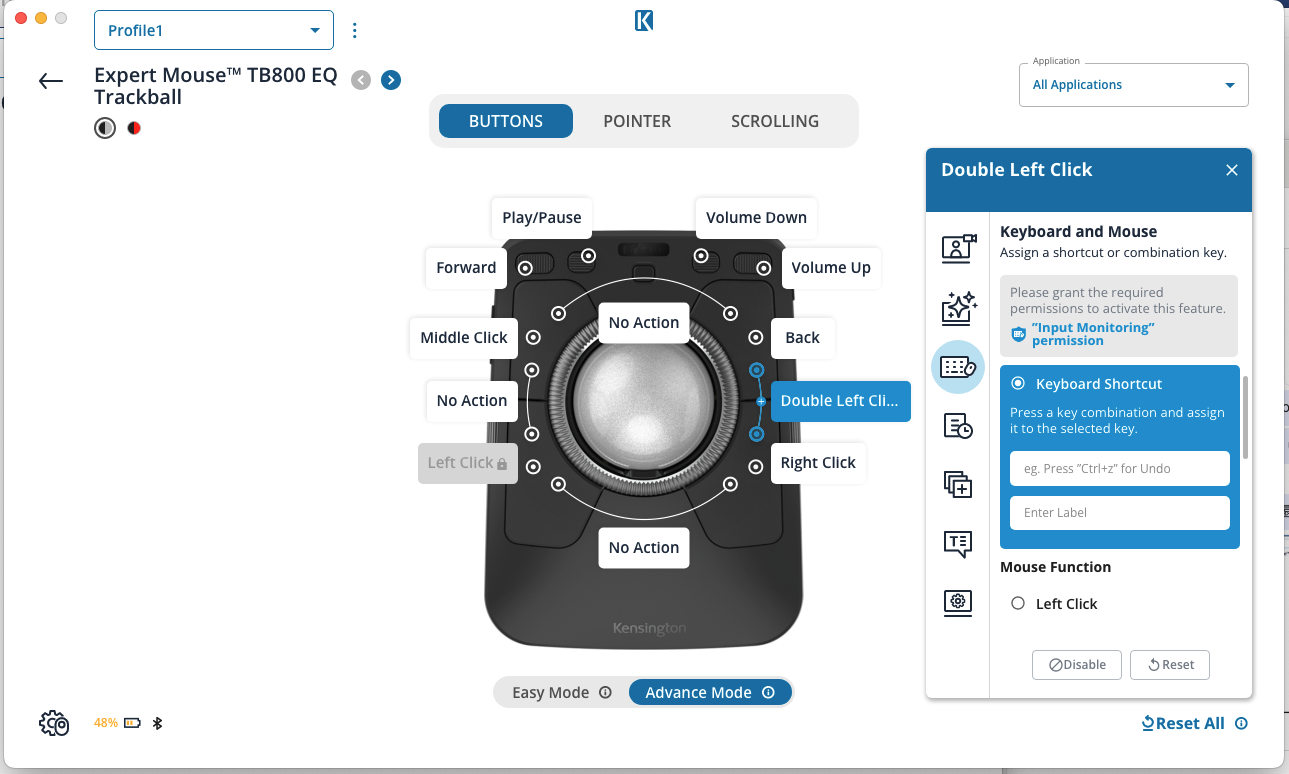This screenshot has height=774, width=1289.
Task: Select the device settings gear icon
Action: click(x=958, y=603)
